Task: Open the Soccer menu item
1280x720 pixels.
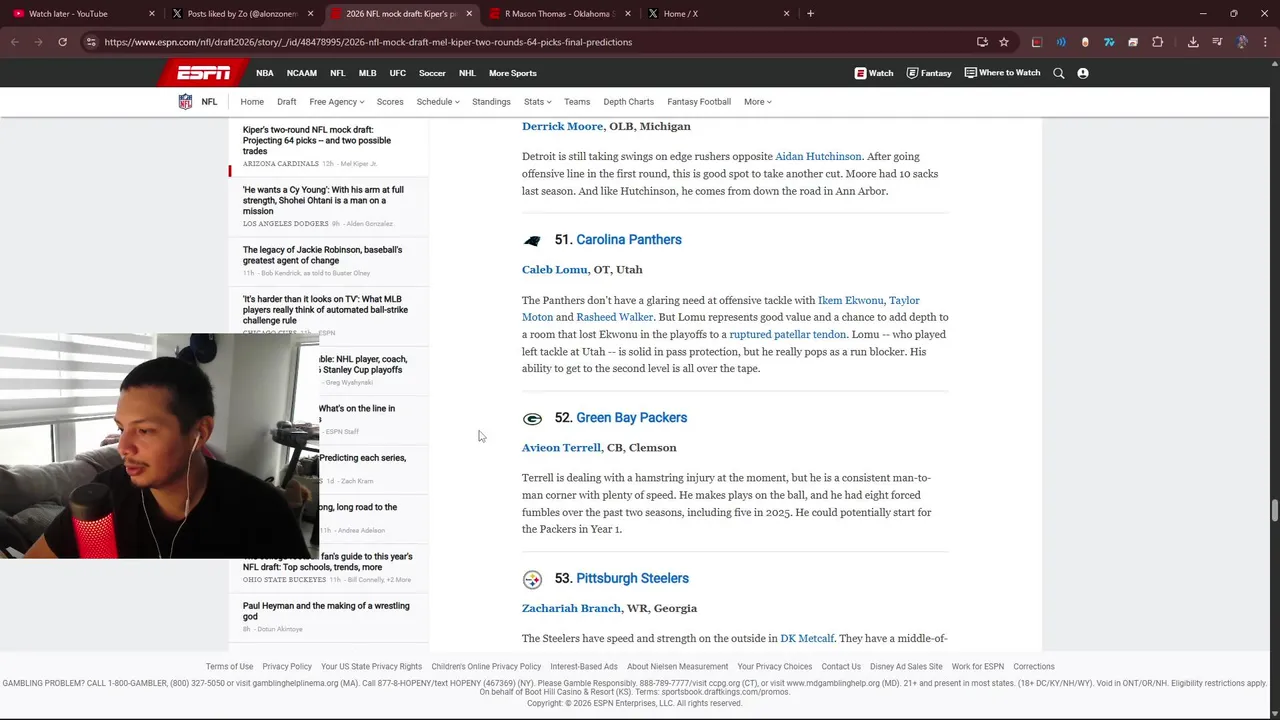Action: (x=432, y=73)
